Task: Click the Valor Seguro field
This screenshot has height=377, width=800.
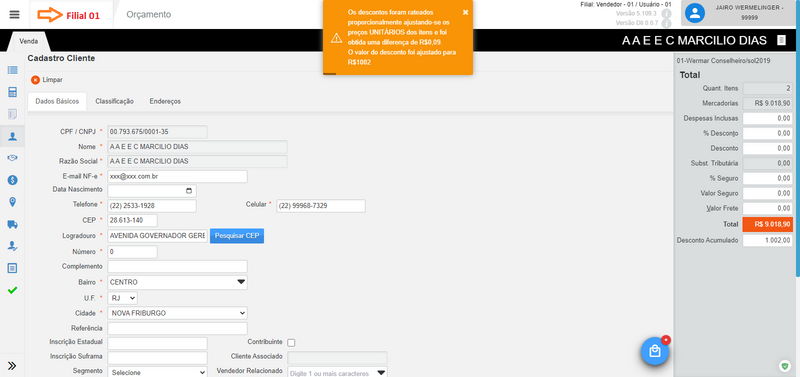Action: tap(768, 193)
